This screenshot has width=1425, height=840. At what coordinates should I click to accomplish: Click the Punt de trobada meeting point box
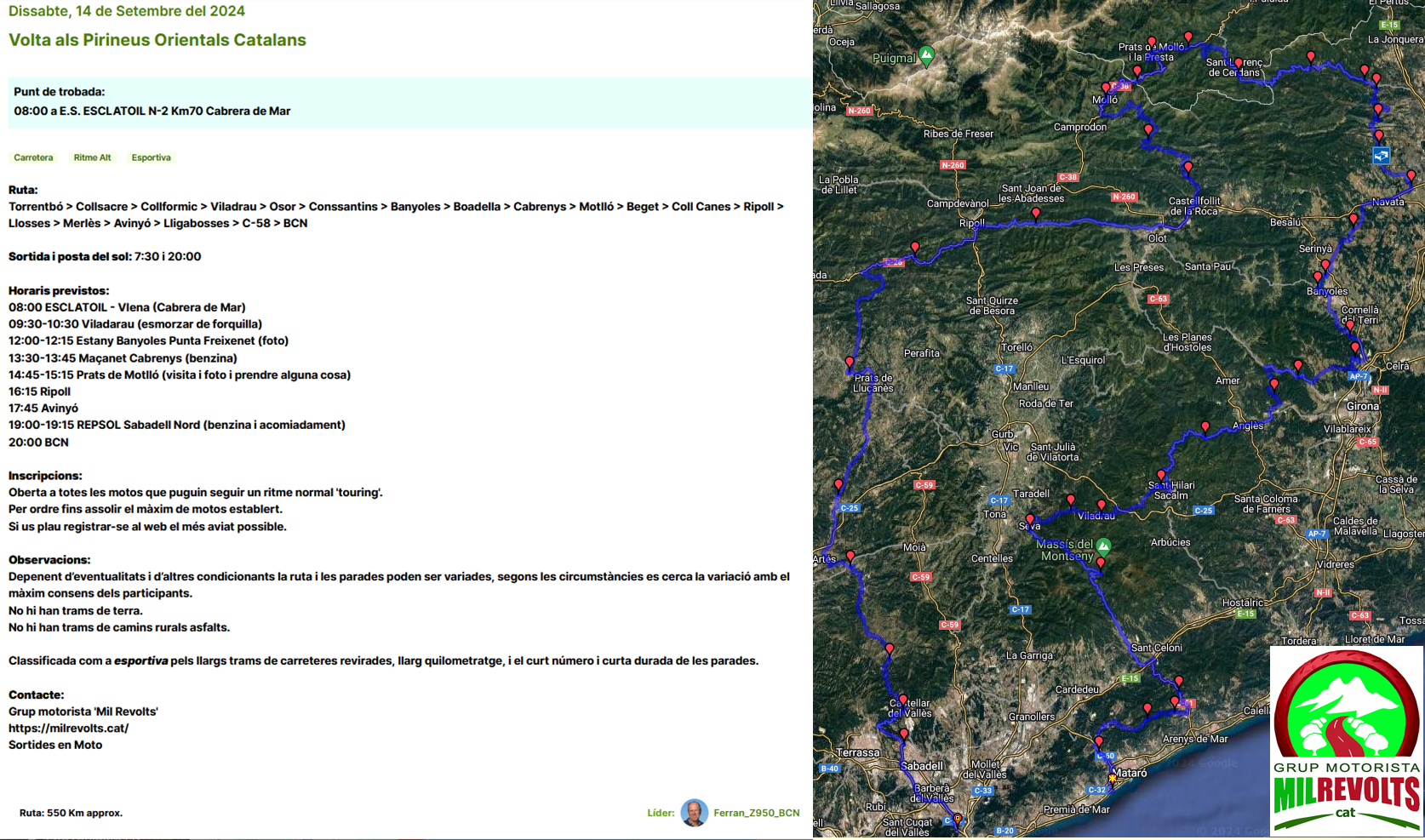point(409,102)
